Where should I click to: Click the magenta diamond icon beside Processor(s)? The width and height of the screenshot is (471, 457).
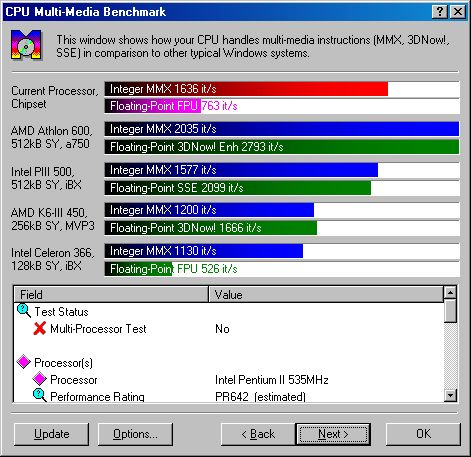point(24,362)
